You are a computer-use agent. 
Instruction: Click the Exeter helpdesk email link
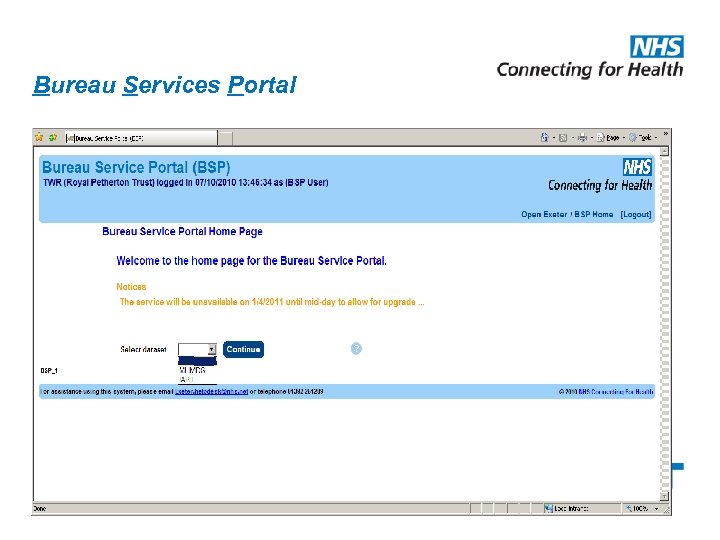211,392
